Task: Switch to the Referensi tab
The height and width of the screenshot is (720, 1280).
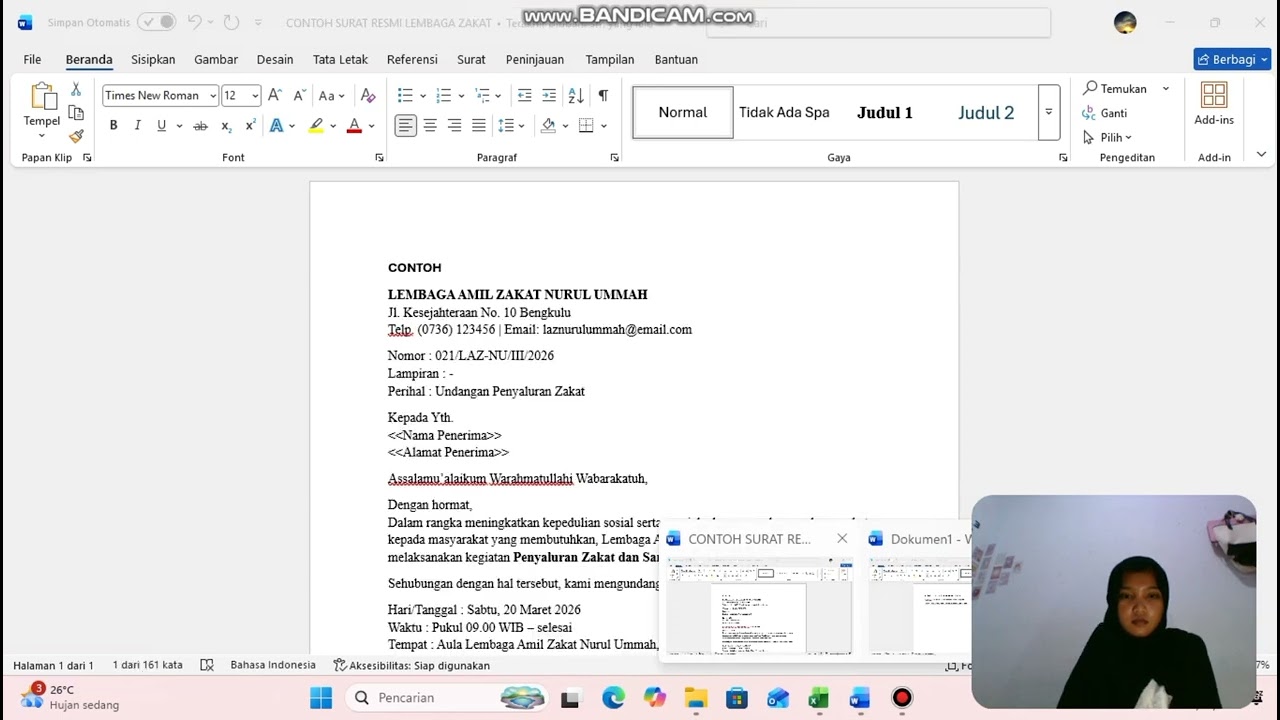Action: tap(412, 59)
